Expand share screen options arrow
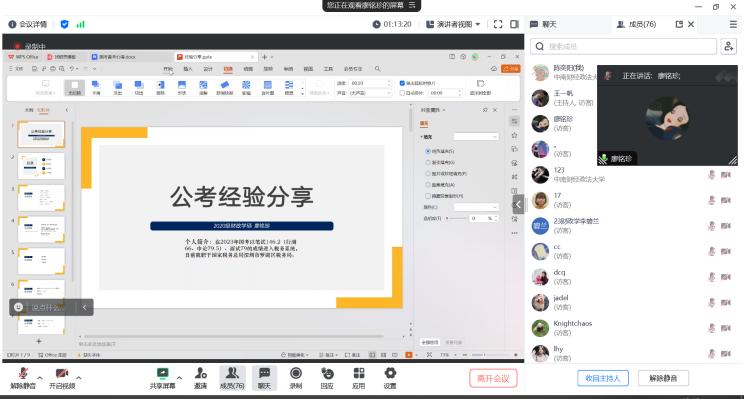Image resolution: width=744 pixels, height=399 pixels. pos(179,378)
